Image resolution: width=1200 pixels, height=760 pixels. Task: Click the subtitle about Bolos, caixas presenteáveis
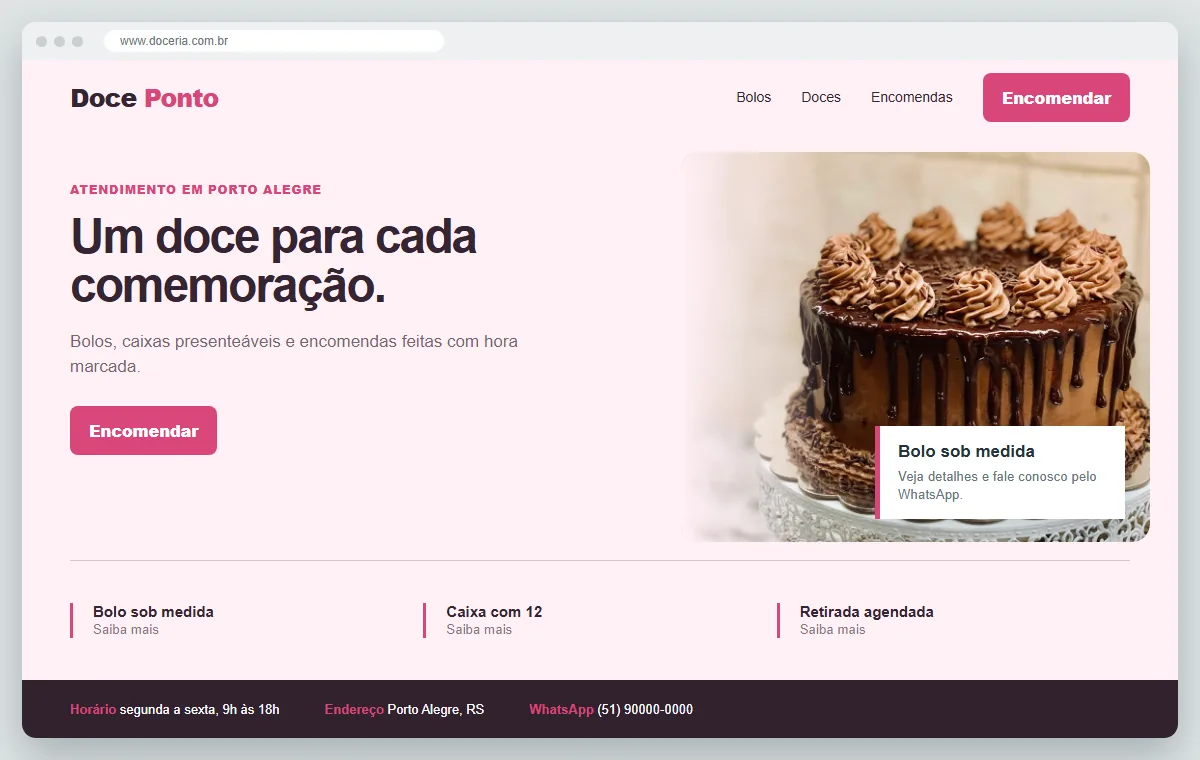pos(294,354)
